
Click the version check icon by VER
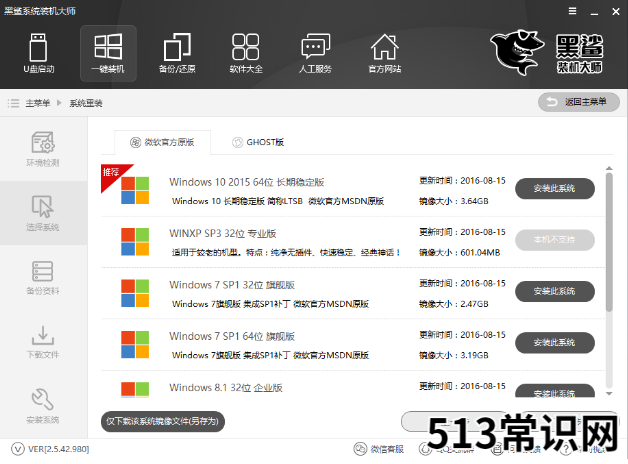pos(18,449)
